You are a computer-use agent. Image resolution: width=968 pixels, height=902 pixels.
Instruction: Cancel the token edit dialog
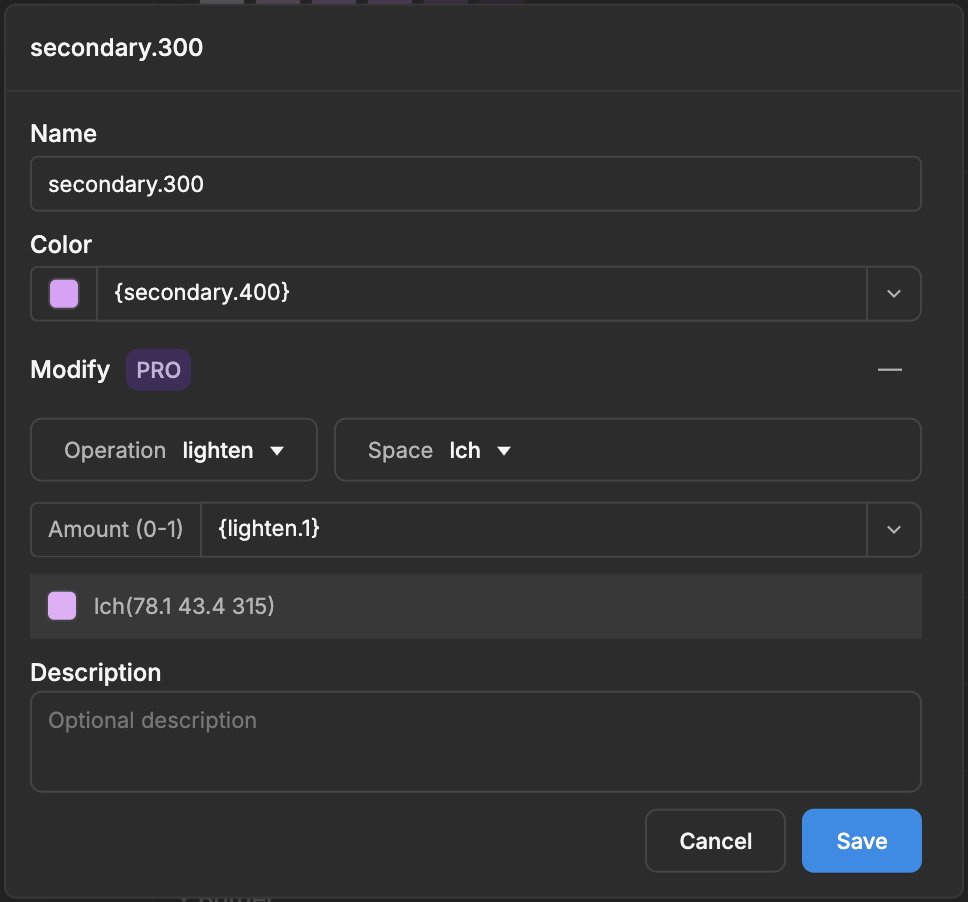tap(716, 841)
